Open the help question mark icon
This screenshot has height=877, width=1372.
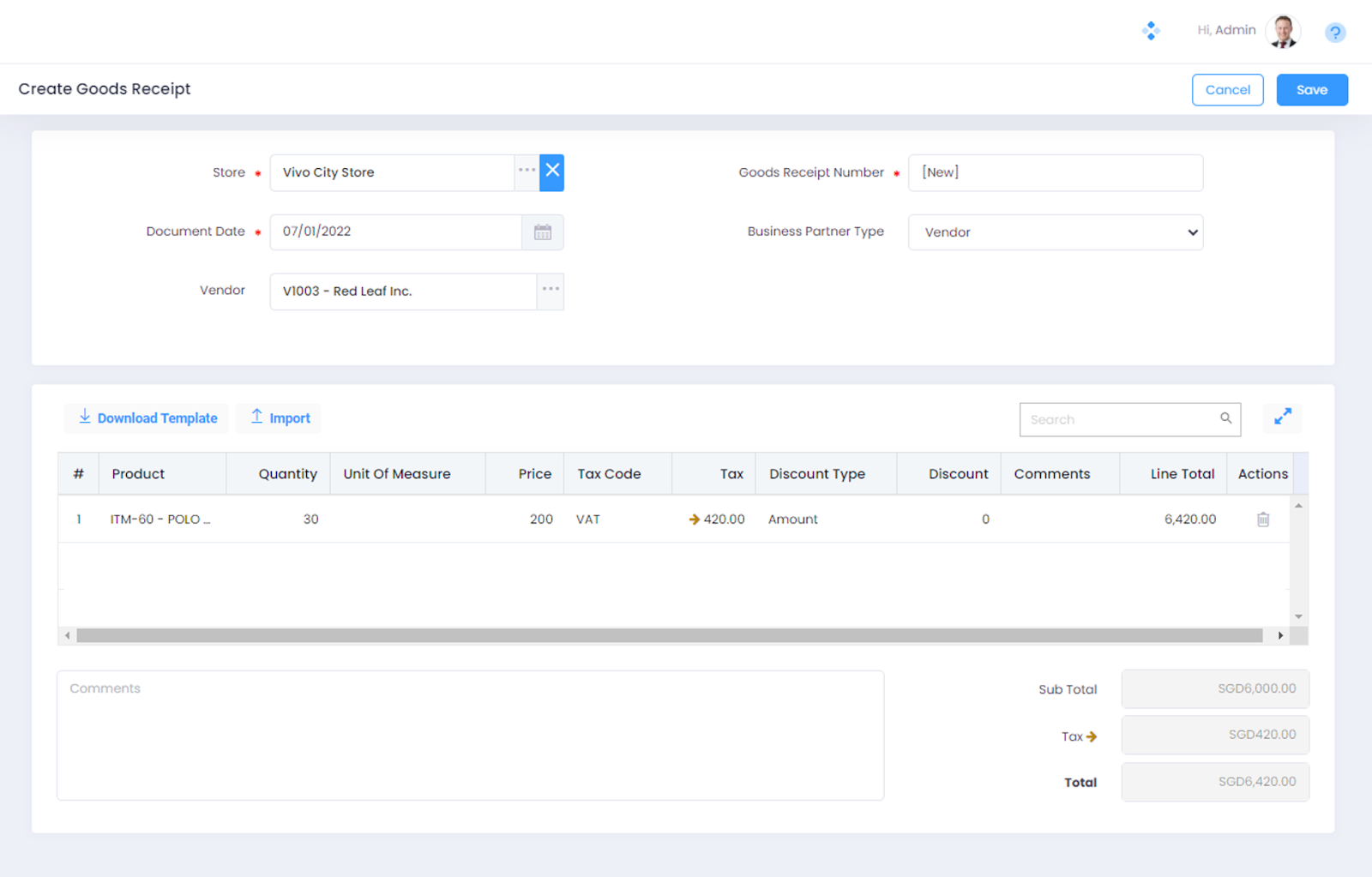coord(1334,33)
